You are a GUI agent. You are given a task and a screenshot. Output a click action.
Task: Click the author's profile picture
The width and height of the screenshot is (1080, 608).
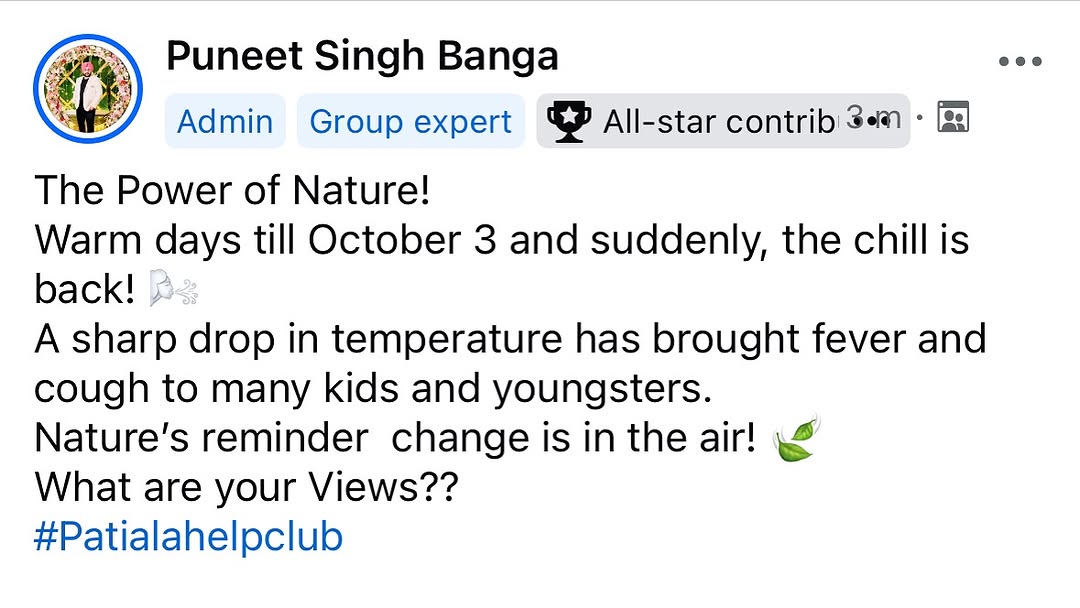click(88, 89)
